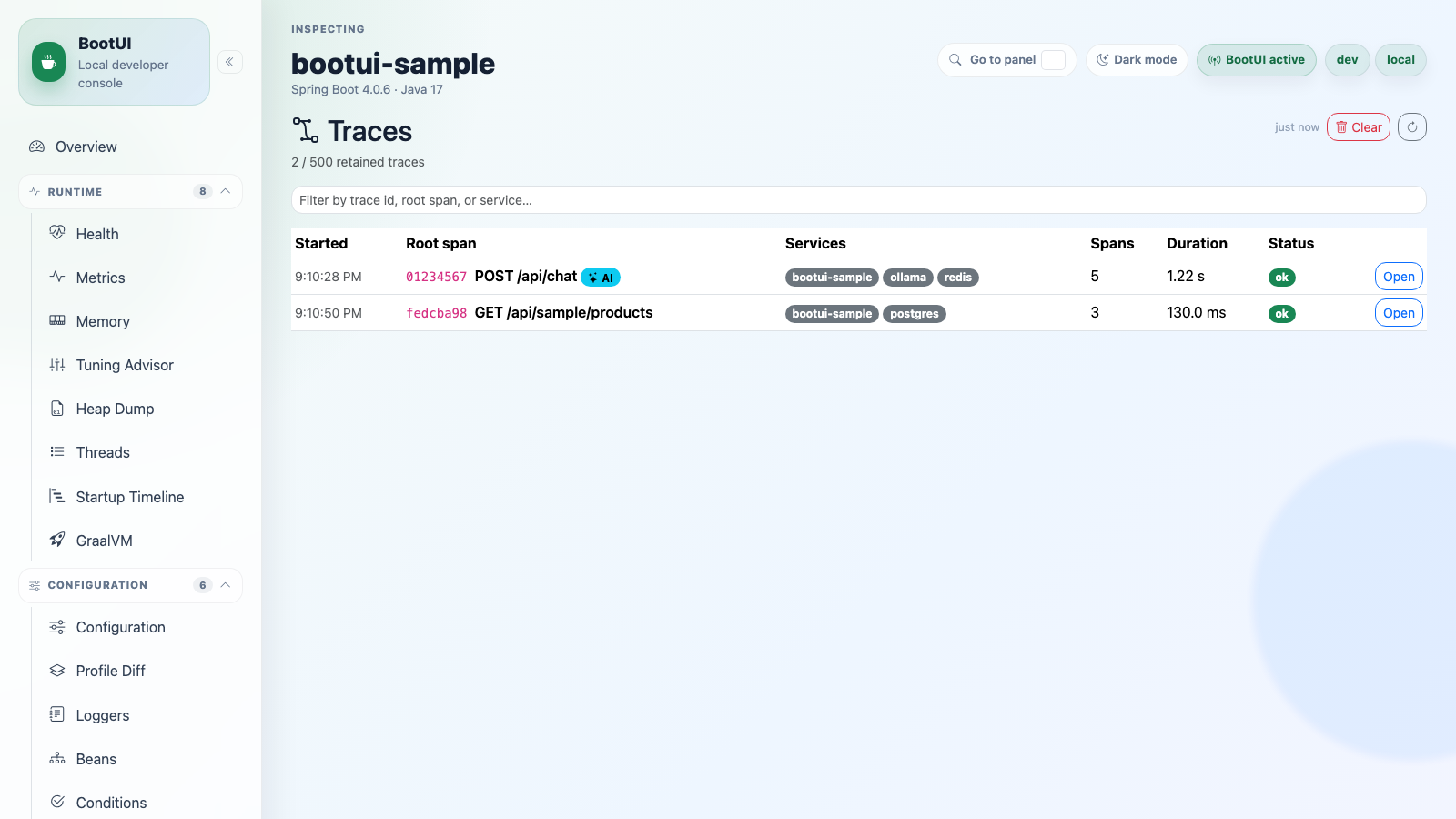Viewport: 1456px width, 819px height.
Task: Click the Tuning Advisor sliders icon
Action: coord(57,365)
